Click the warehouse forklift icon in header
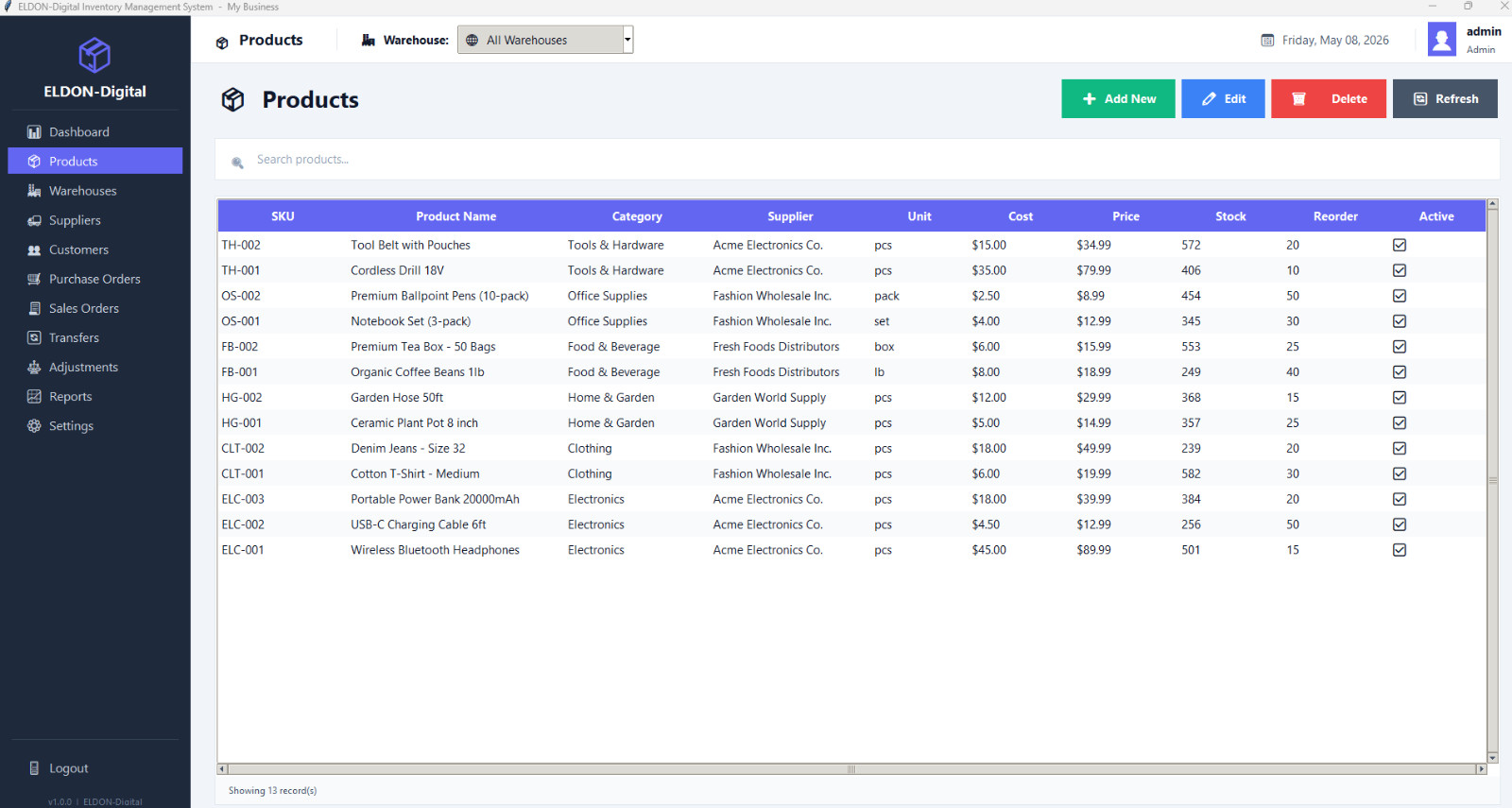This screenshot has width=1512, height=808. click(369, 41)
